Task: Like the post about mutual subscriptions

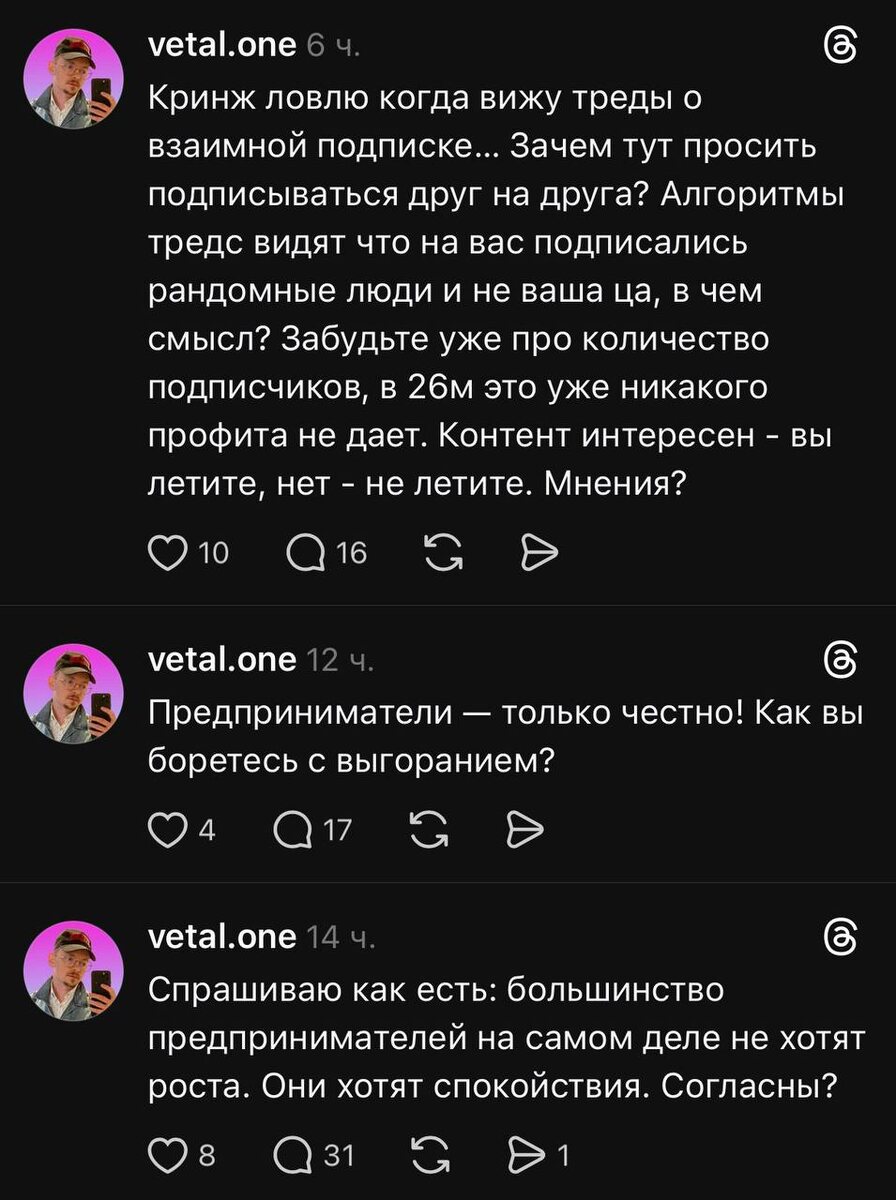Action: coord(164,551)
